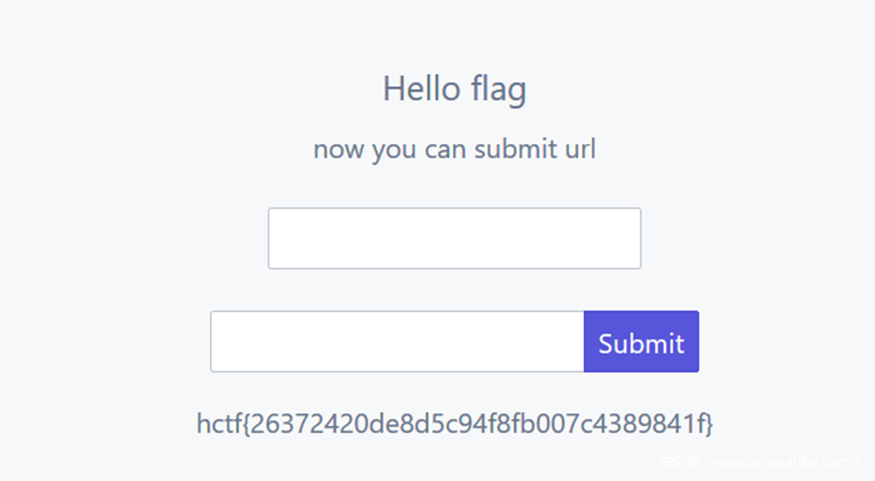Click the word 'flag' in the heading

pyautogui.click(x=496, y=90)
